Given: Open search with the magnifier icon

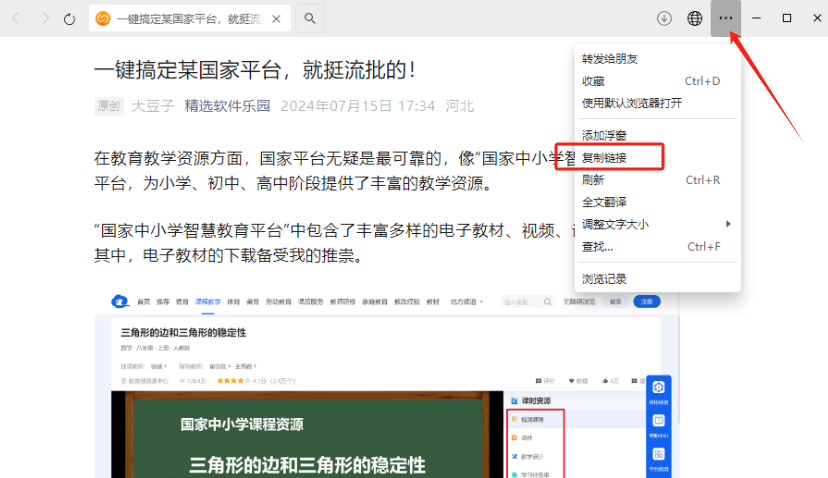Looking at the screenshot, I should (310, 19).
